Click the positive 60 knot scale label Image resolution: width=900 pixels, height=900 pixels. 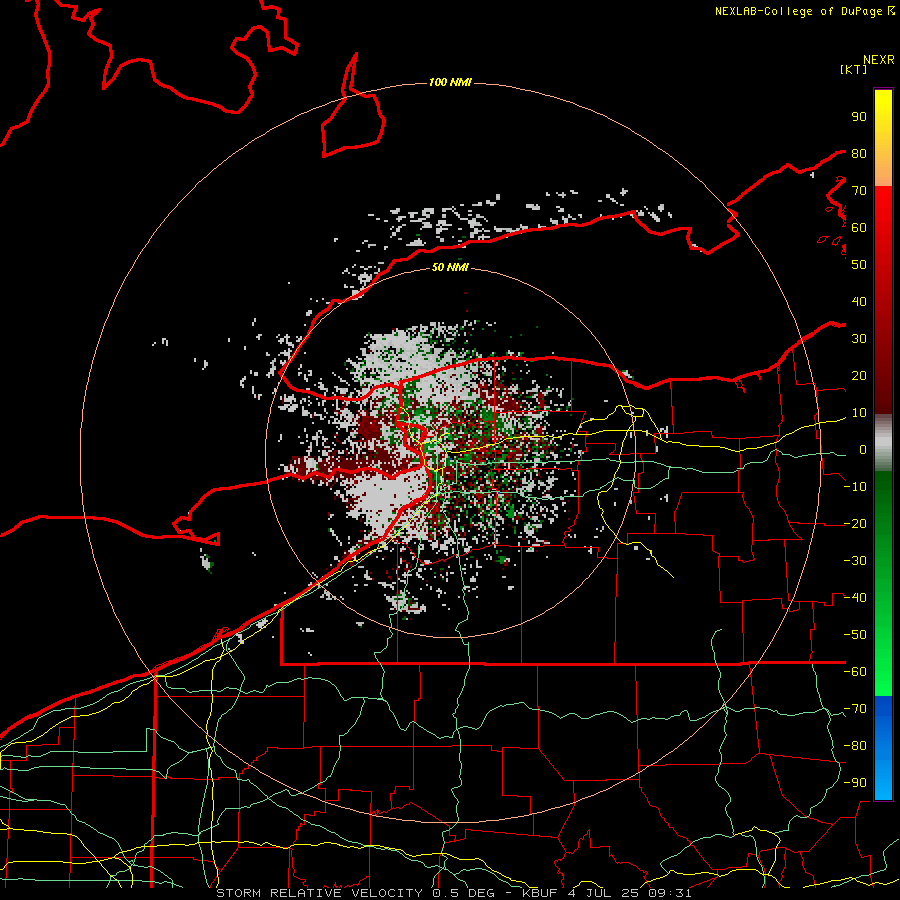[859, 228]
